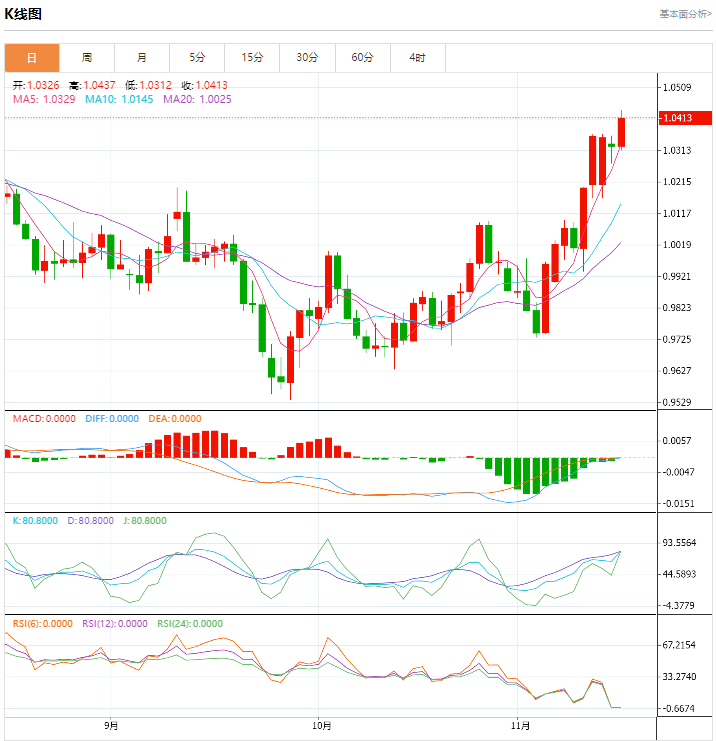
Task: Click the MACD axis value 0.0057
Action: 678,440
